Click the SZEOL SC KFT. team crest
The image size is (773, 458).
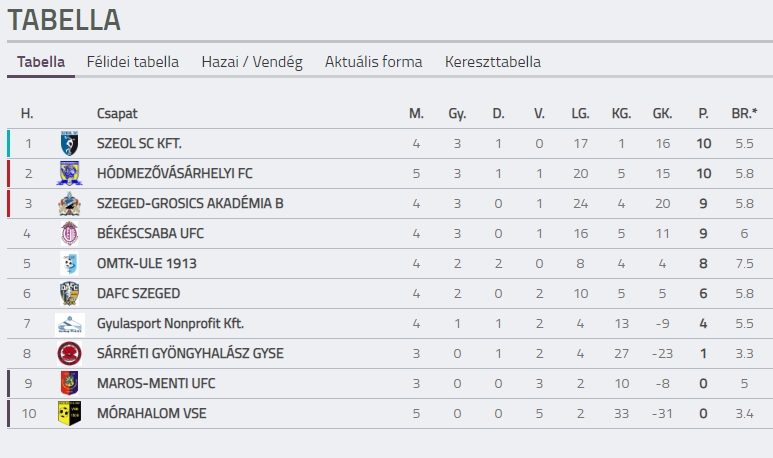point(68,143)
